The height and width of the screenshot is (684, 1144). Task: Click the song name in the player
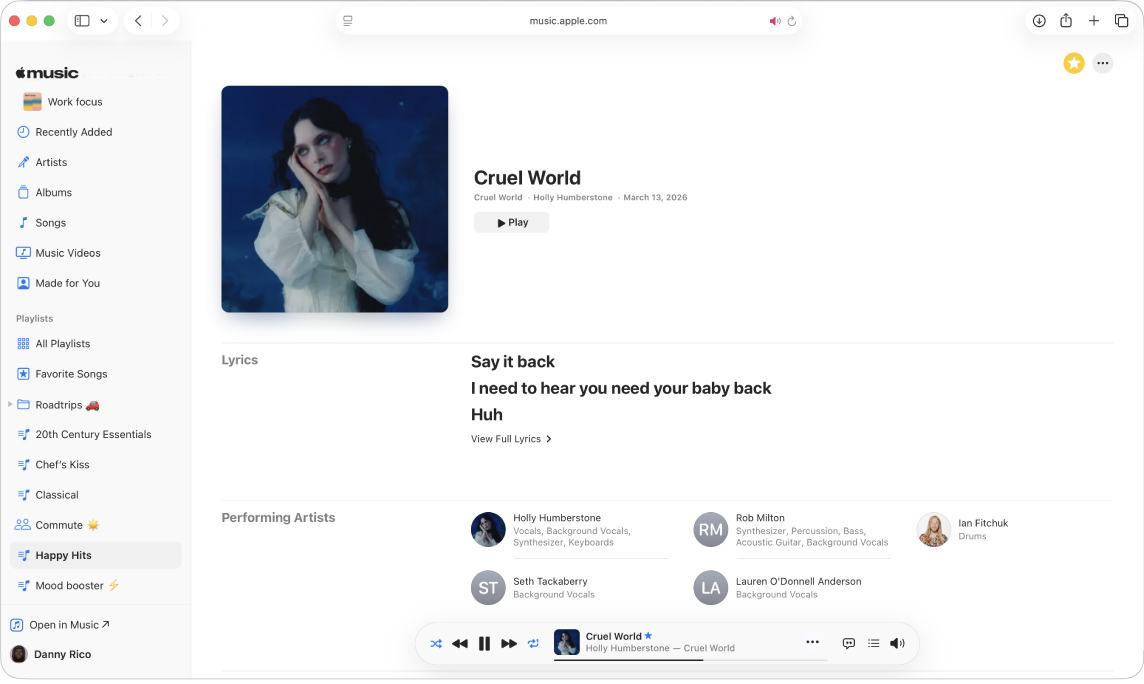click(614, 637)
